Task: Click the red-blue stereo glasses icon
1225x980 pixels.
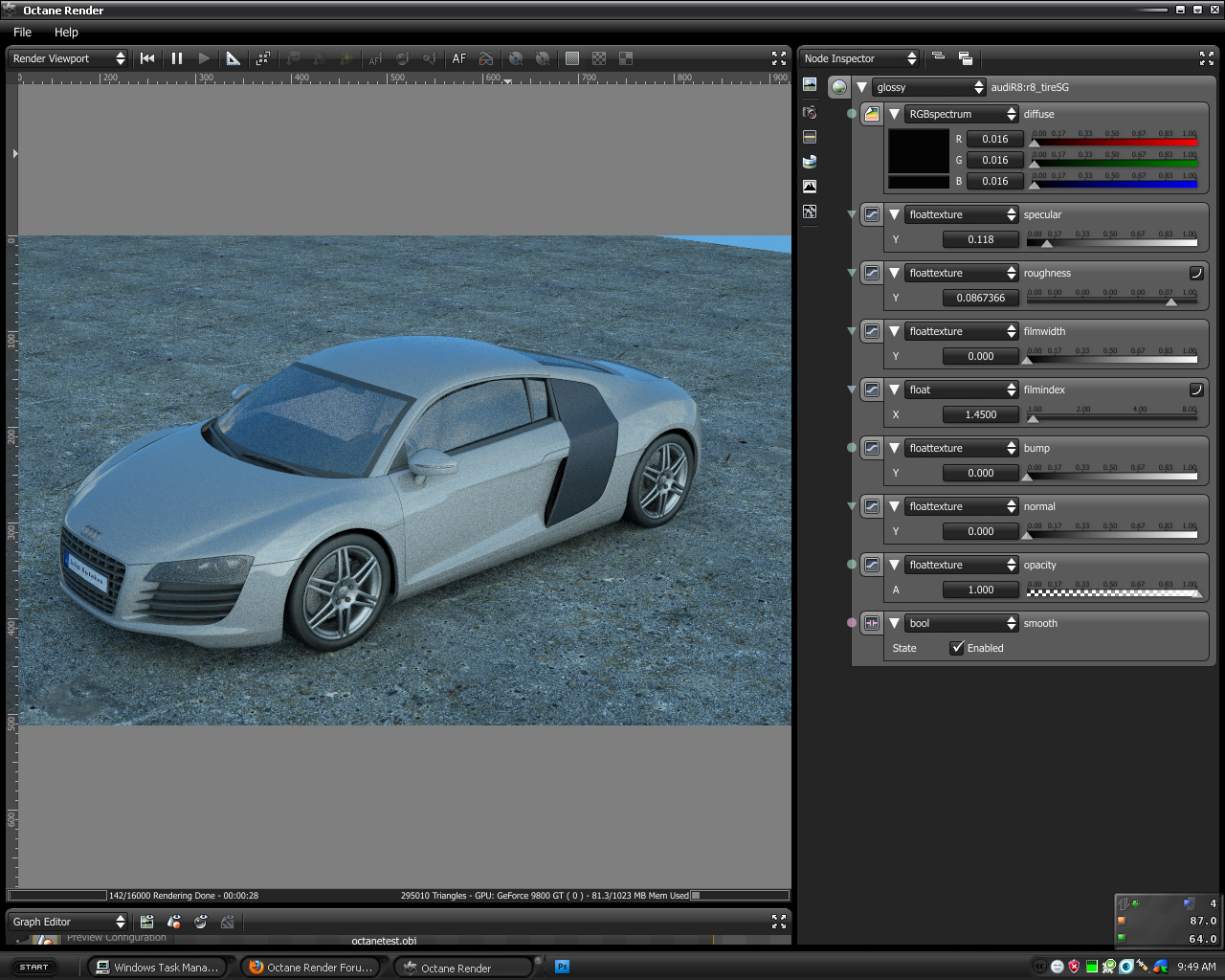Action: click(486, 58)
